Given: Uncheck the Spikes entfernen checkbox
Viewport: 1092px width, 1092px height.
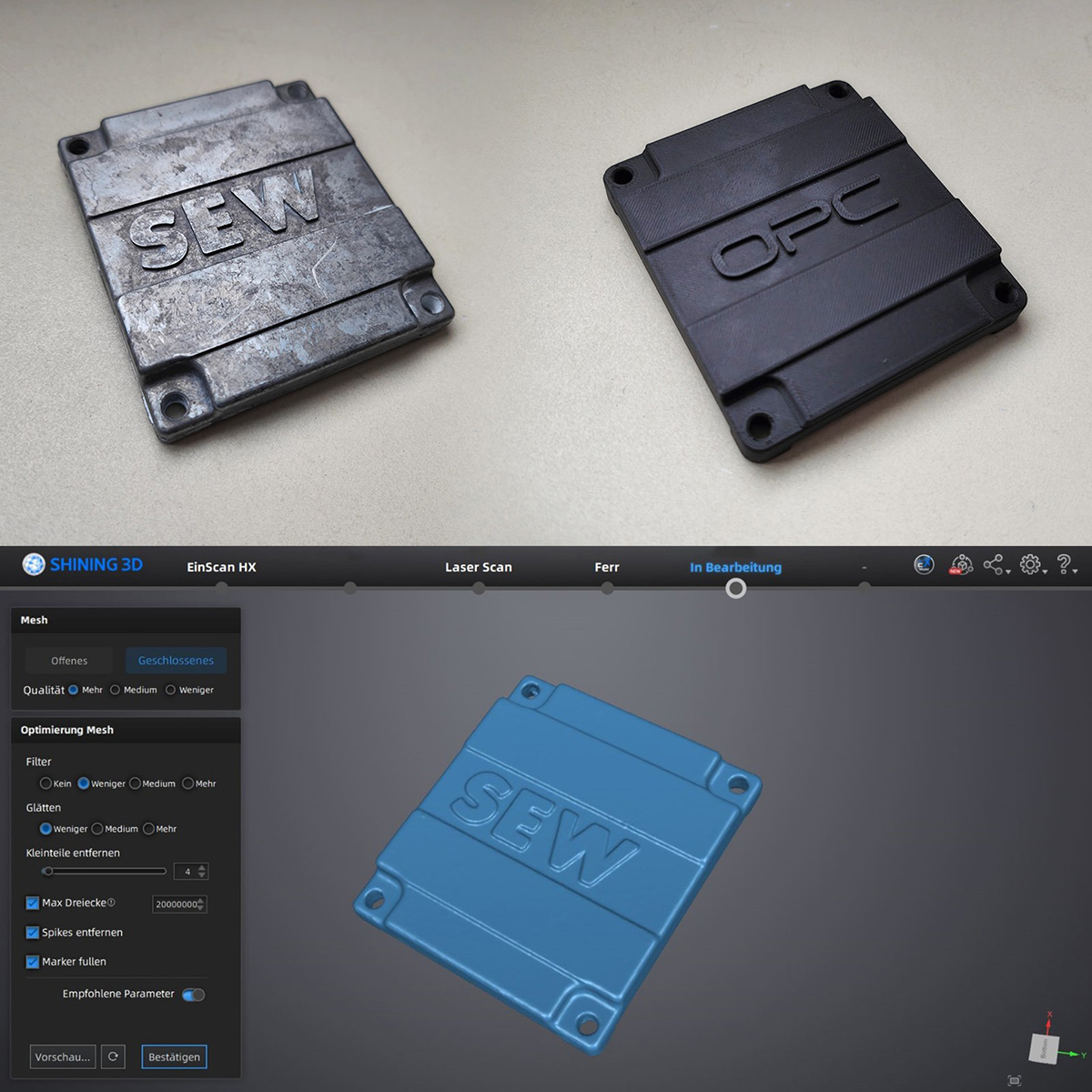Looking at the screenshot, I should (x=33, y=933).
